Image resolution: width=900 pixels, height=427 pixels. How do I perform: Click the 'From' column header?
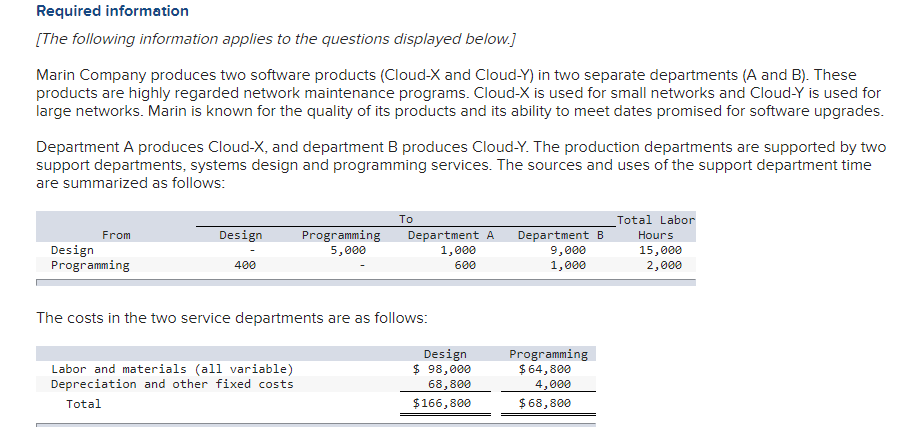116,235
